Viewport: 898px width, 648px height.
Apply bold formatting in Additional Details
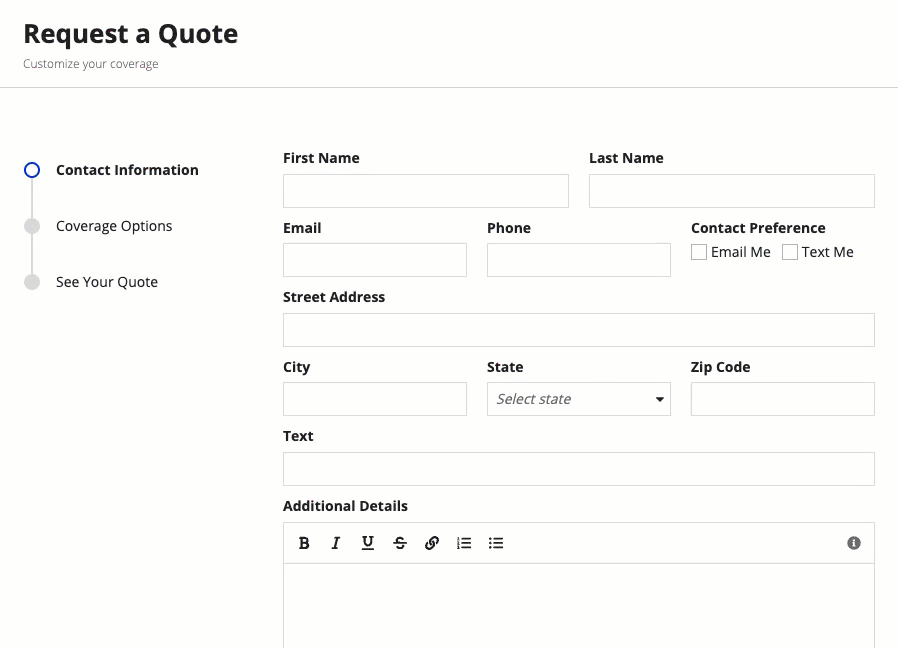coord(304,543)
